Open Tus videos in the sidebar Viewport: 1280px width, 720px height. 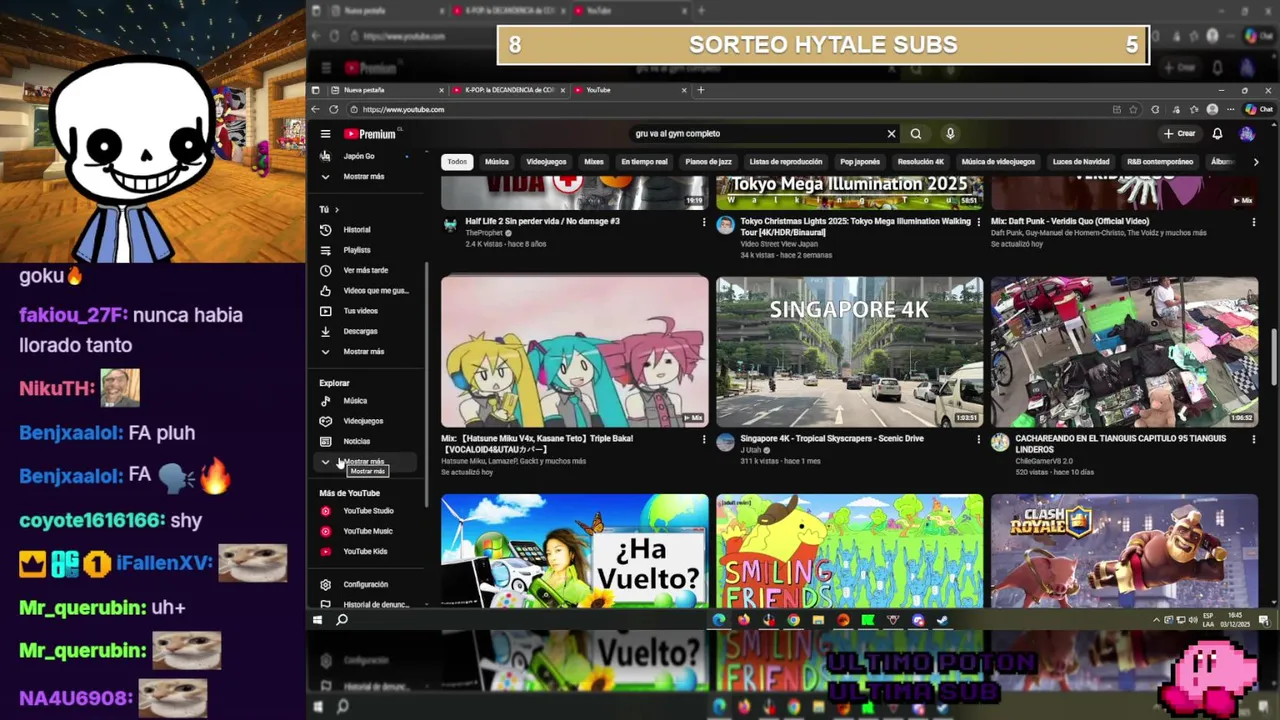pyautogui.click(x=365, y=311)
